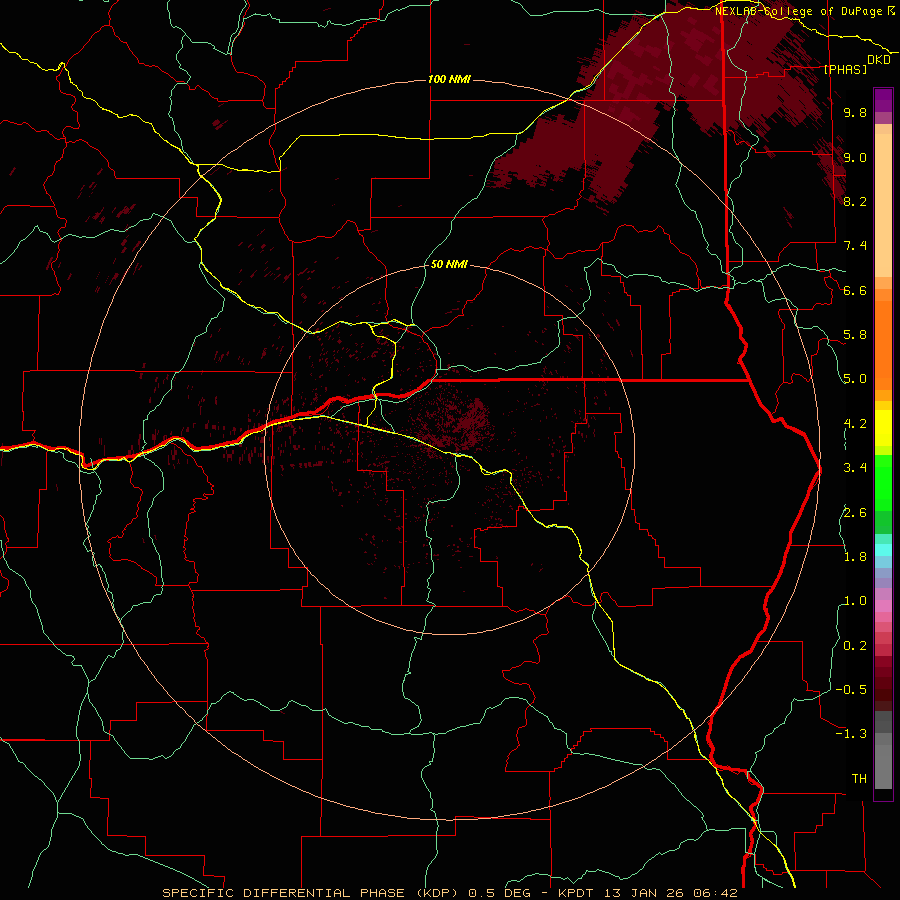Click the "50 NMI" range ring label
Viewport: 900px width, 900px height.
click(x=449, y=264)
